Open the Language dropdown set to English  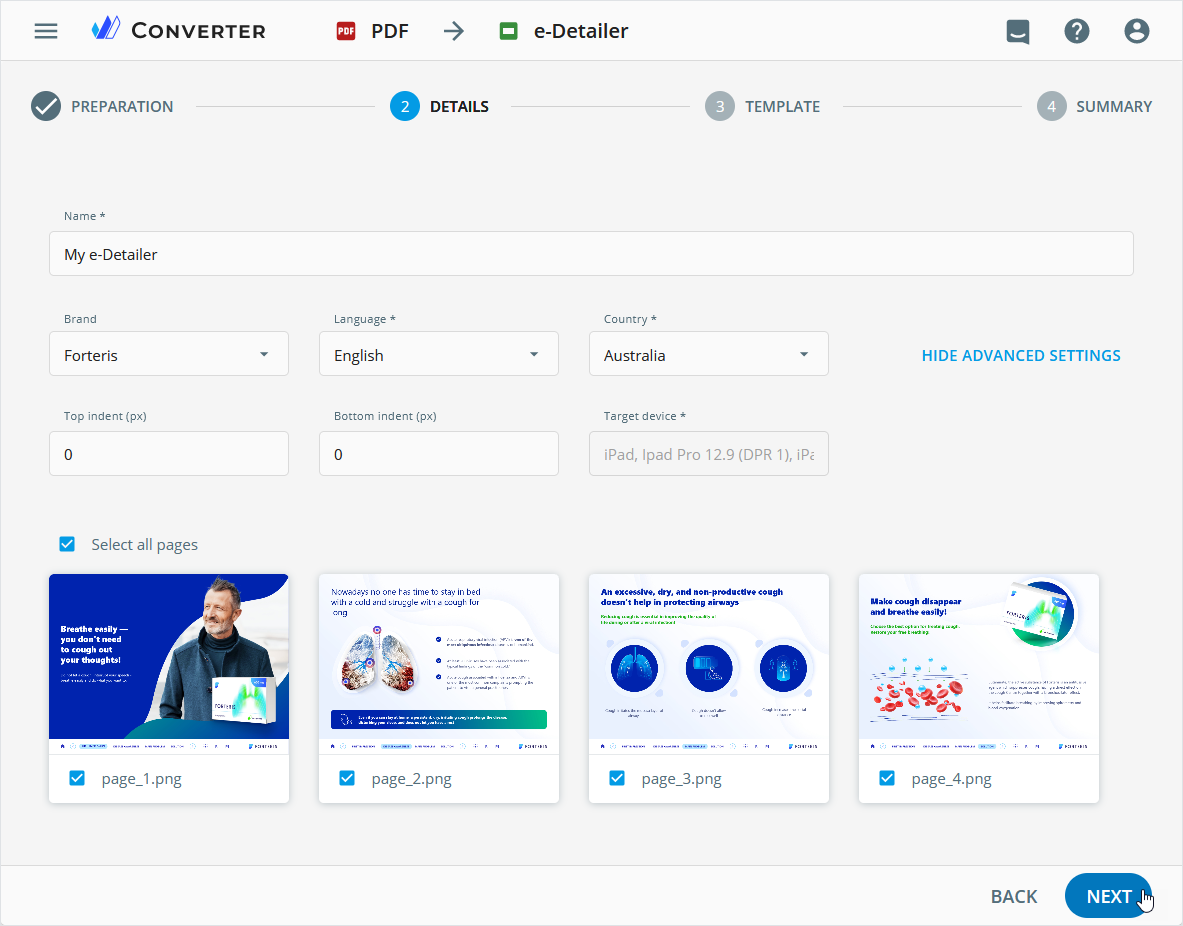[x=438, y=355]
